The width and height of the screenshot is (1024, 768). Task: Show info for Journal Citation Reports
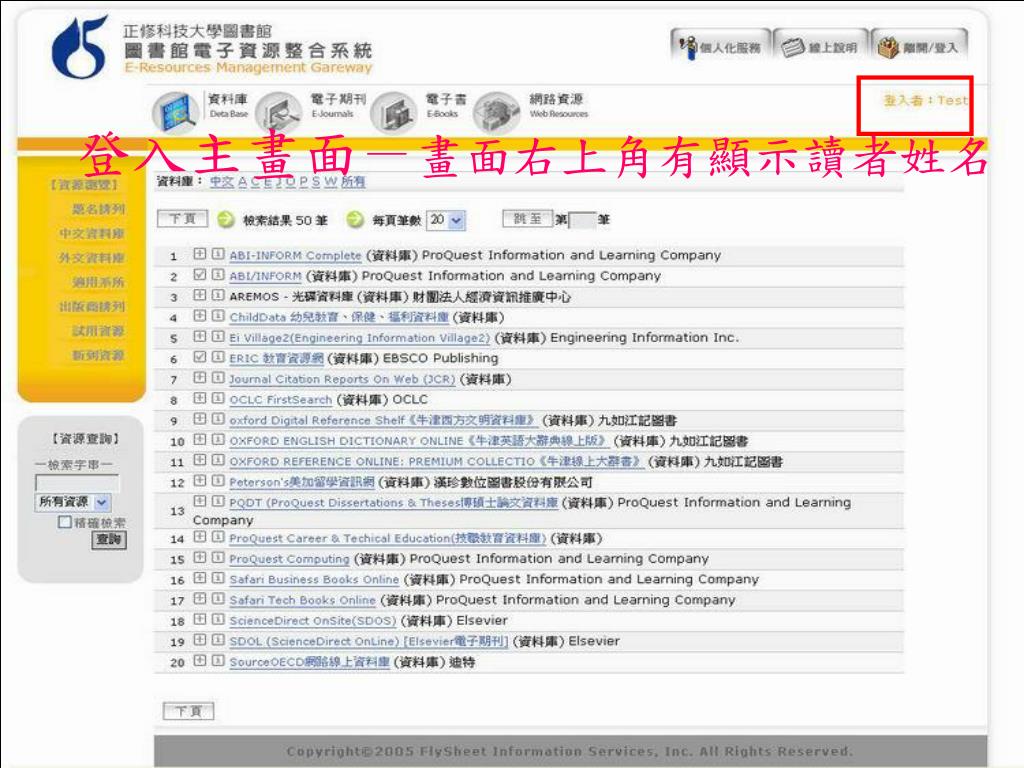[x=218, y=377]
